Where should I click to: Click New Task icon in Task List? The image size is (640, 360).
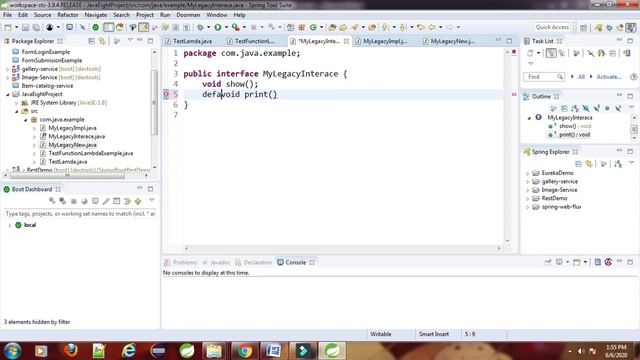click(x=530, y=53)
